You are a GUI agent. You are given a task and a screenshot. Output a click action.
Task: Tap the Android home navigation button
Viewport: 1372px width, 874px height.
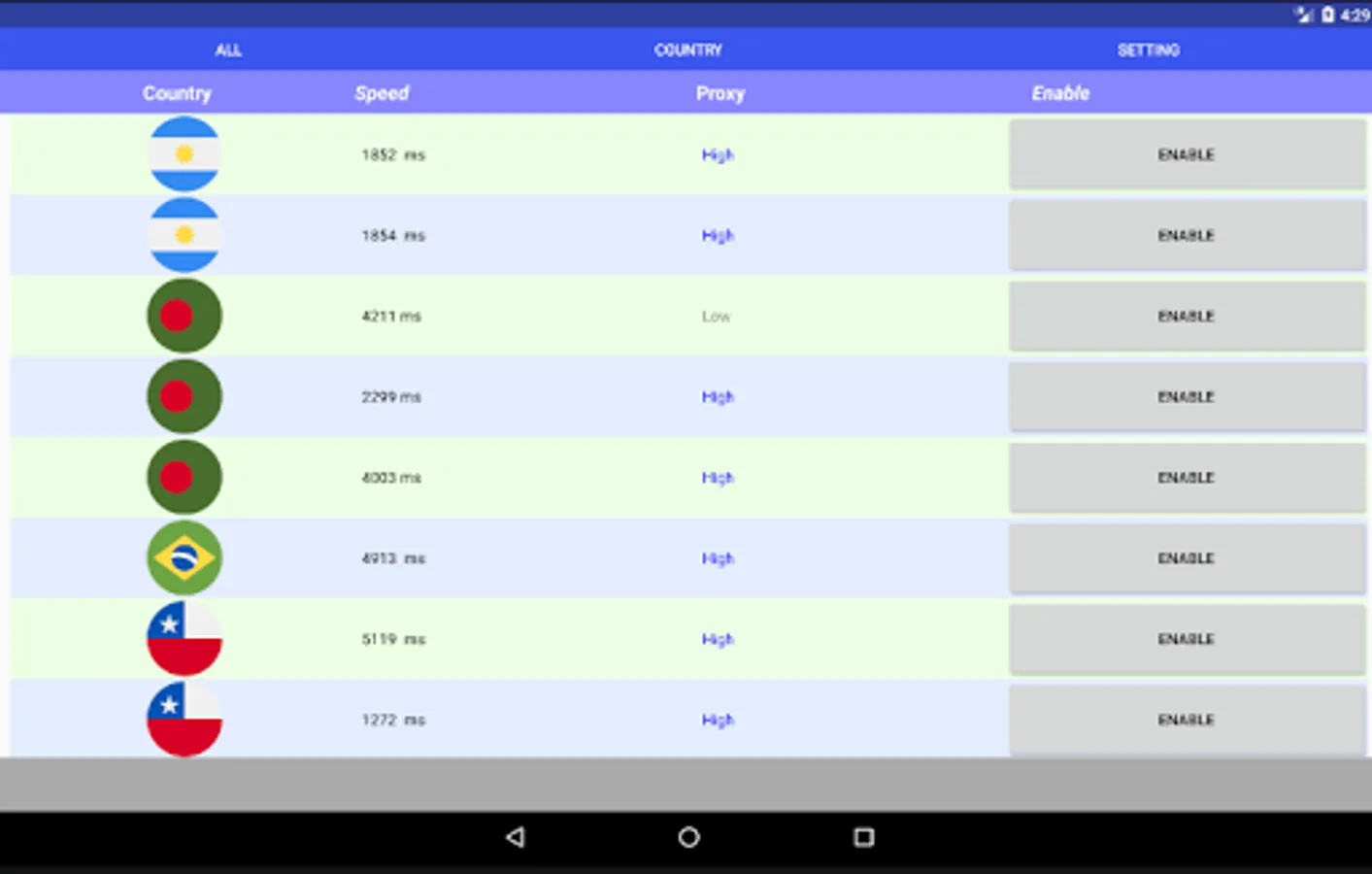[x=688, y=837]
